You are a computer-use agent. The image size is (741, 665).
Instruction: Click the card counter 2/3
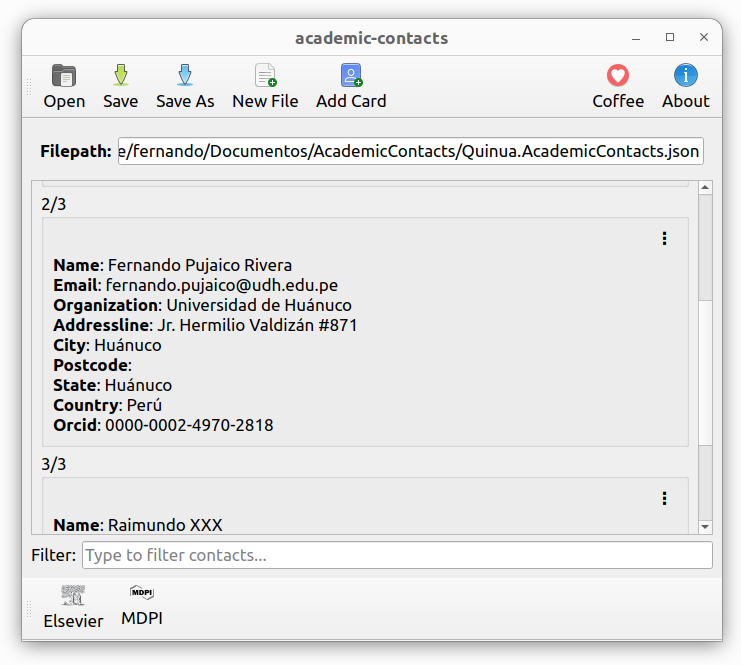[53, 204]
